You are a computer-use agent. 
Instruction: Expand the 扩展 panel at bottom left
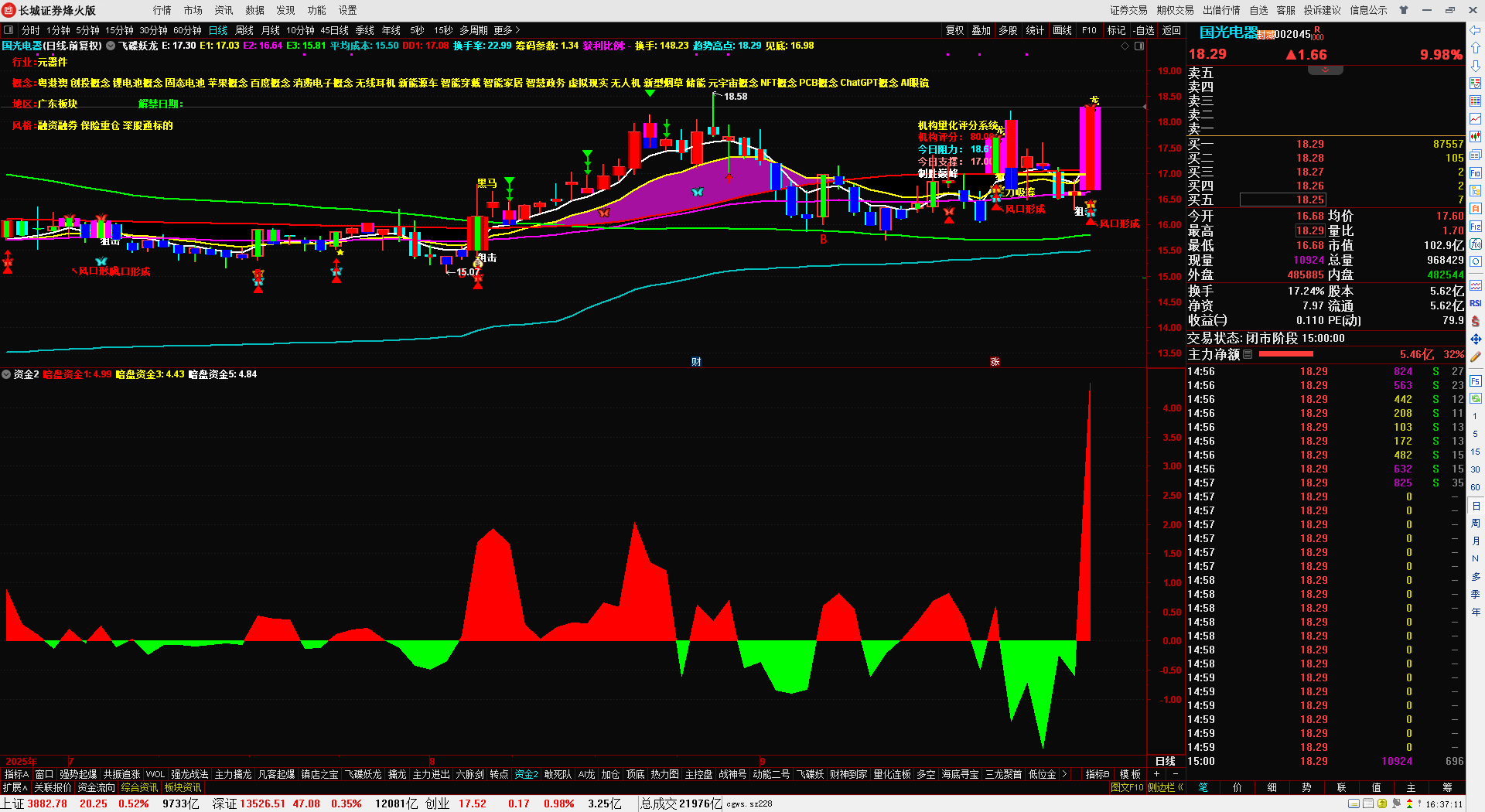[15, 787]
